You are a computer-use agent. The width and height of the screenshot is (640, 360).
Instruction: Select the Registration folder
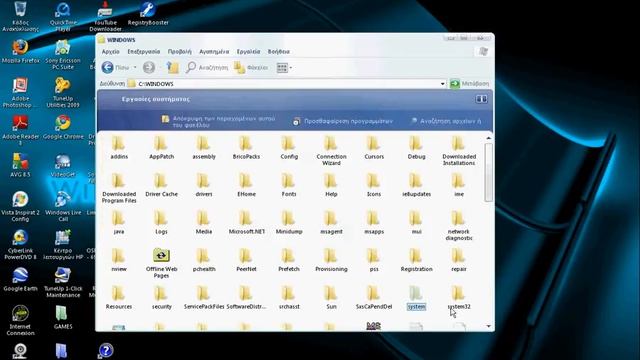416,260
